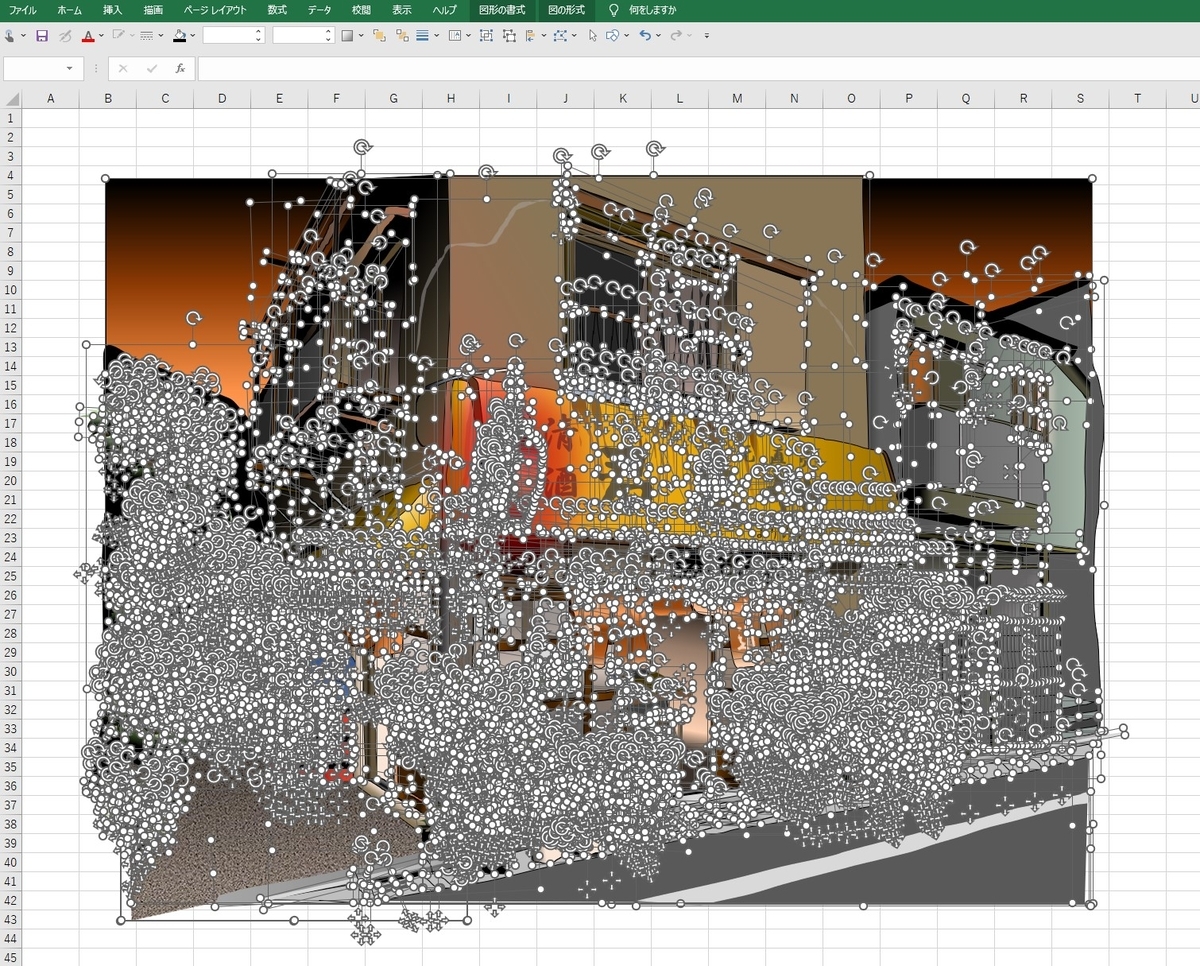The width and height of the screenshot is (1200, 966).
Task: Click inside the formula bar input
Action: point(698,68)
